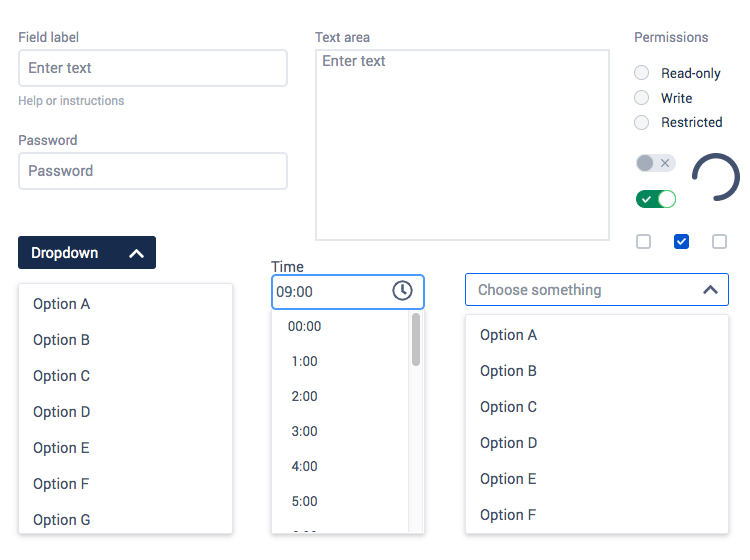
Task: Click the Permissions heading
Action: click(671, 37)
